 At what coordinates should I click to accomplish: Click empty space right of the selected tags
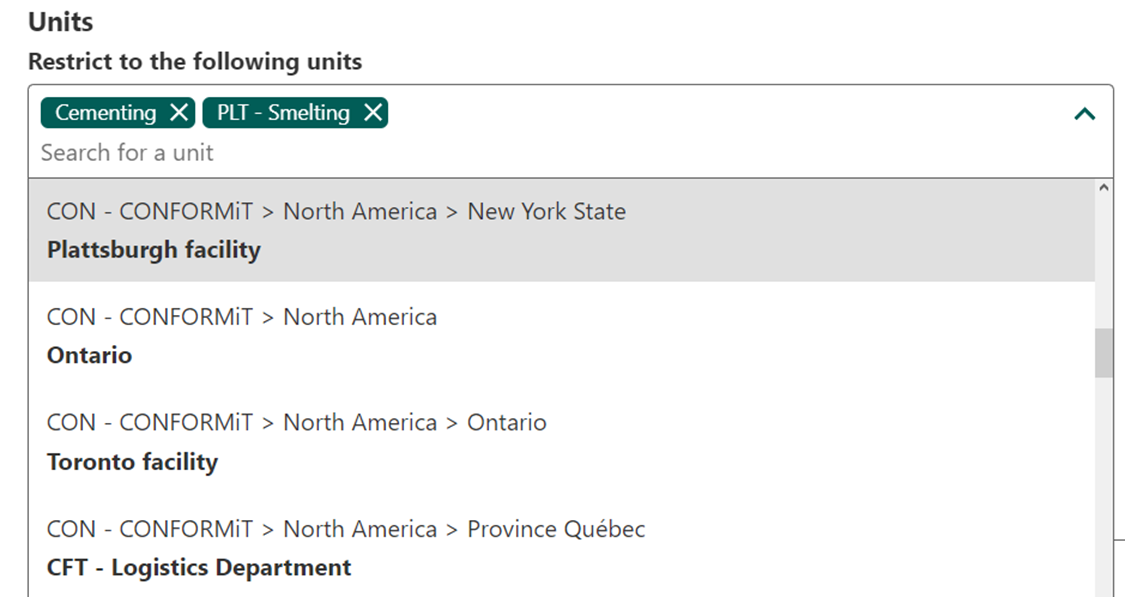click(x=700, y=114)
